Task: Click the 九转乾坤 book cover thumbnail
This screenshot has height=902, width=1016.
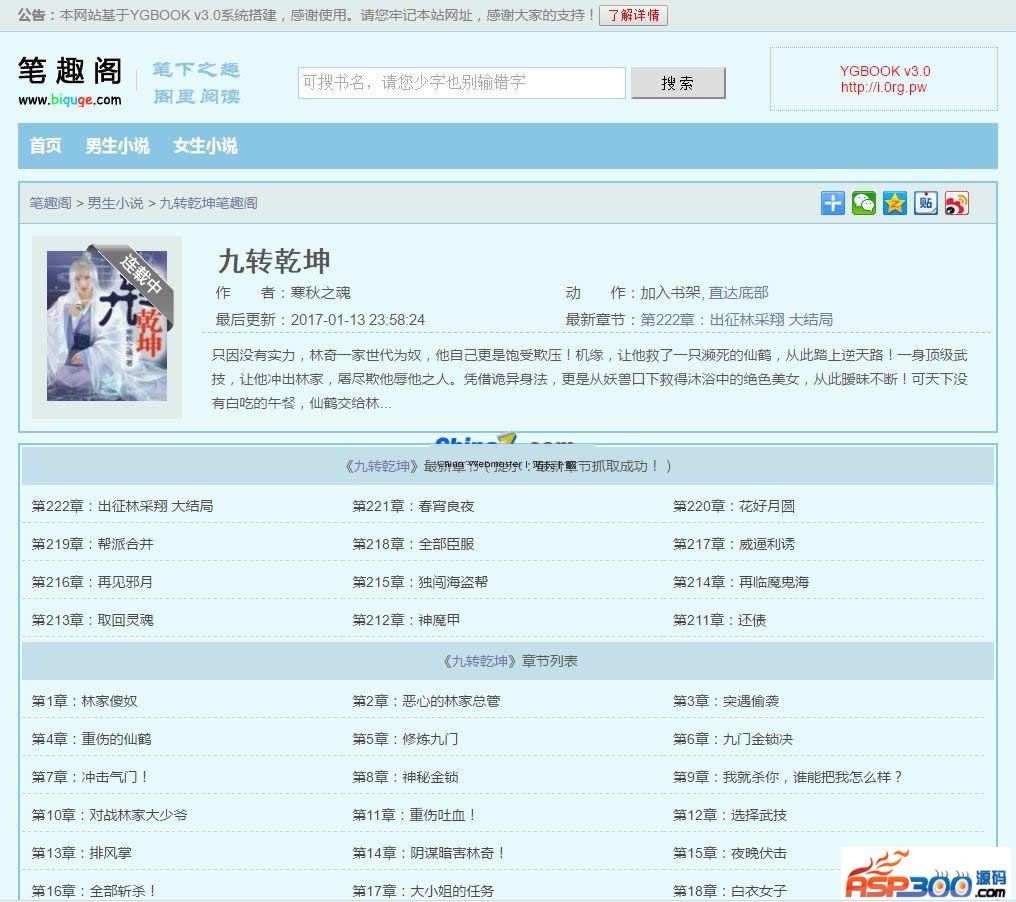Action: point(107,326)
